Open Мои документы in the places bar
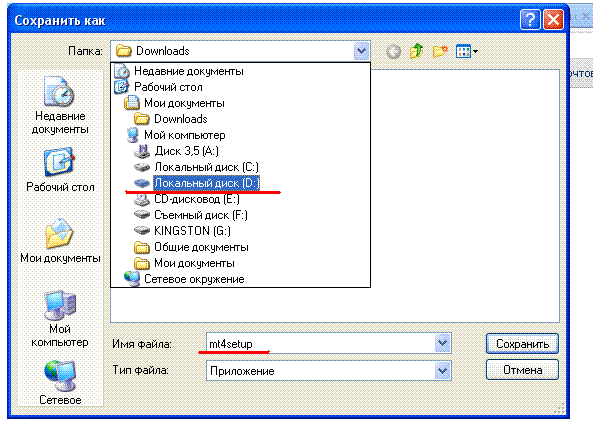The image size is (593, 426). (x=60, y=241)
